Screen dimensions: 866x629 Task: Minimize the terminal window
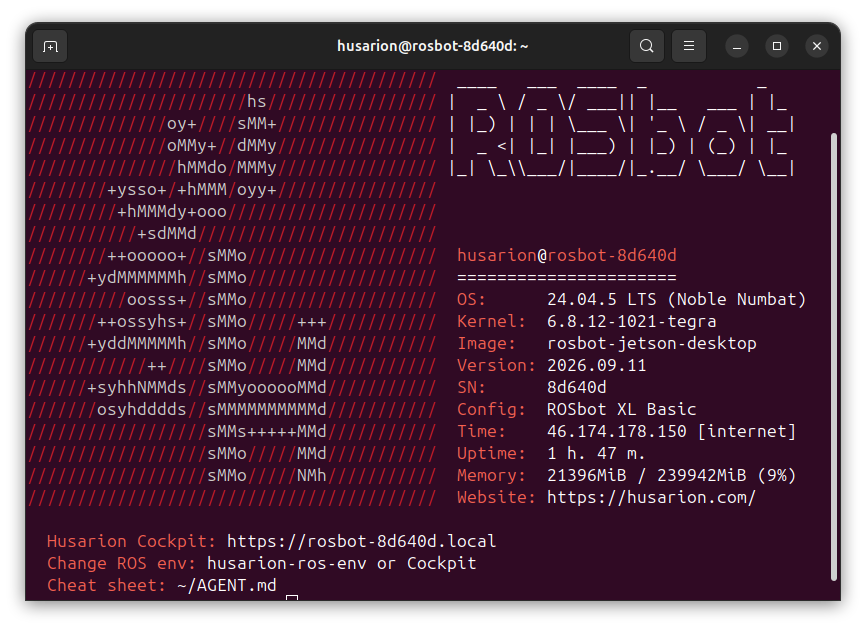point(737,46)
